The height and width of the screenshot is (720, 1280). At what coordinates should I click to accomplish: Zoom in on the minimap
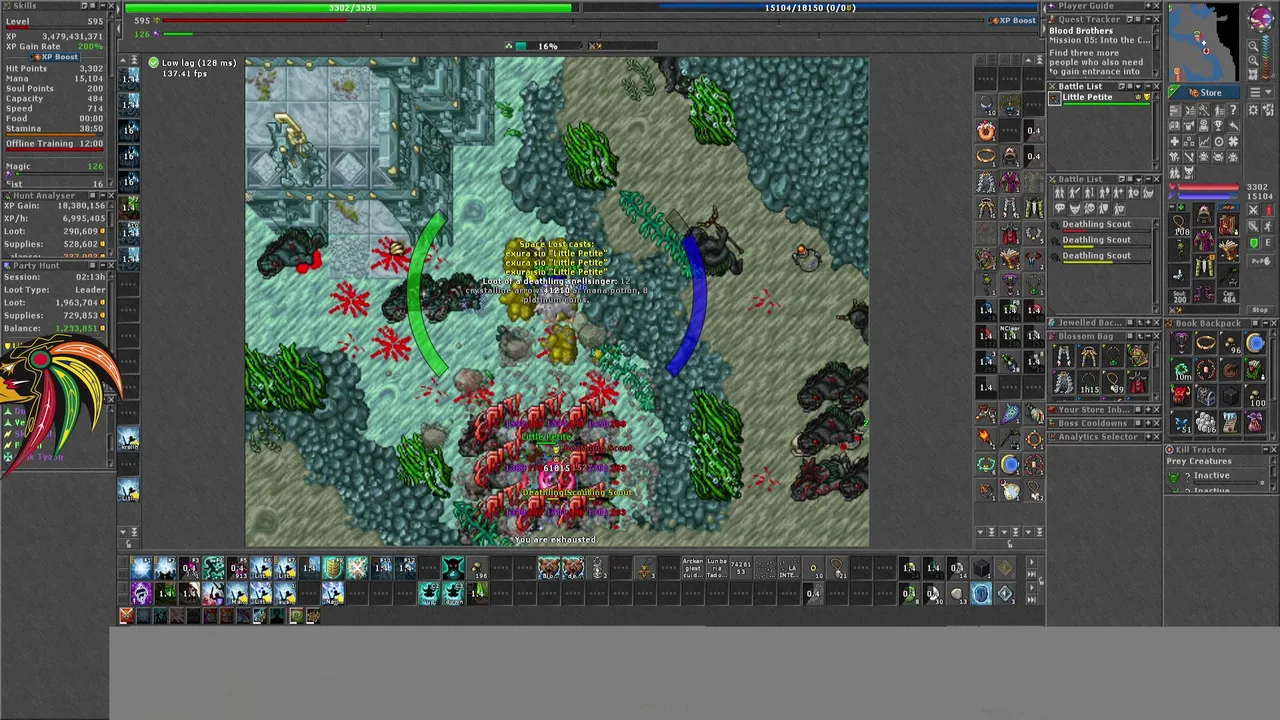tap(1253, 60)
